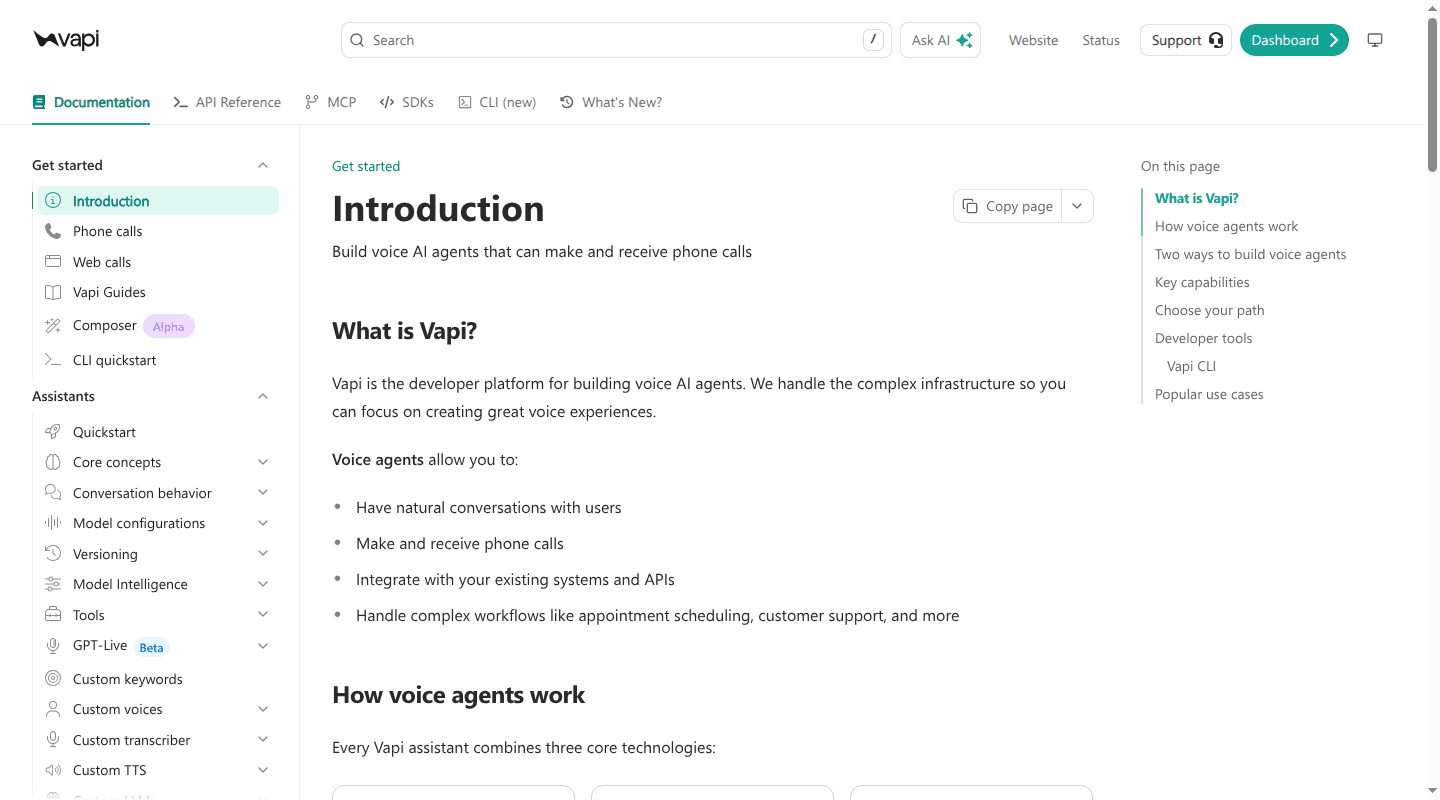1440x800 pixels.
Task: Click the Custom TTS speaker icon
Action: coord(53,770)
